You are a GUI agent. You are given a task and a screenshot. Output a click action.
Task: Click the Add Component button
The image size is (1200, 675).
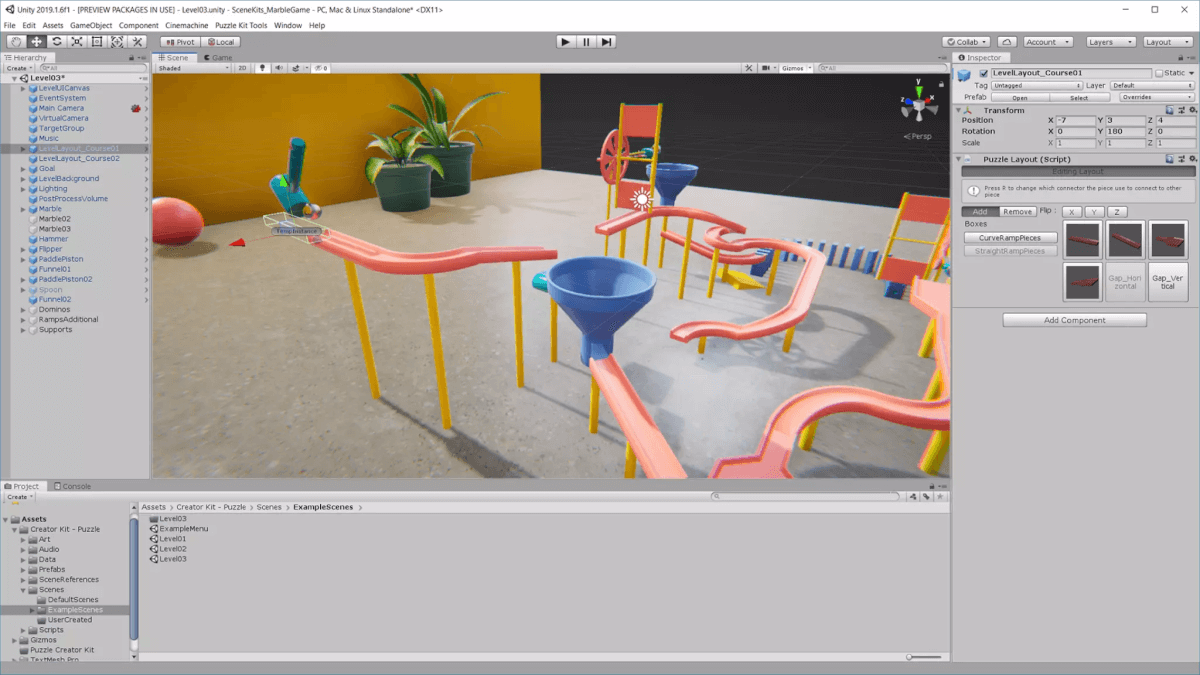coord(1075,320)
